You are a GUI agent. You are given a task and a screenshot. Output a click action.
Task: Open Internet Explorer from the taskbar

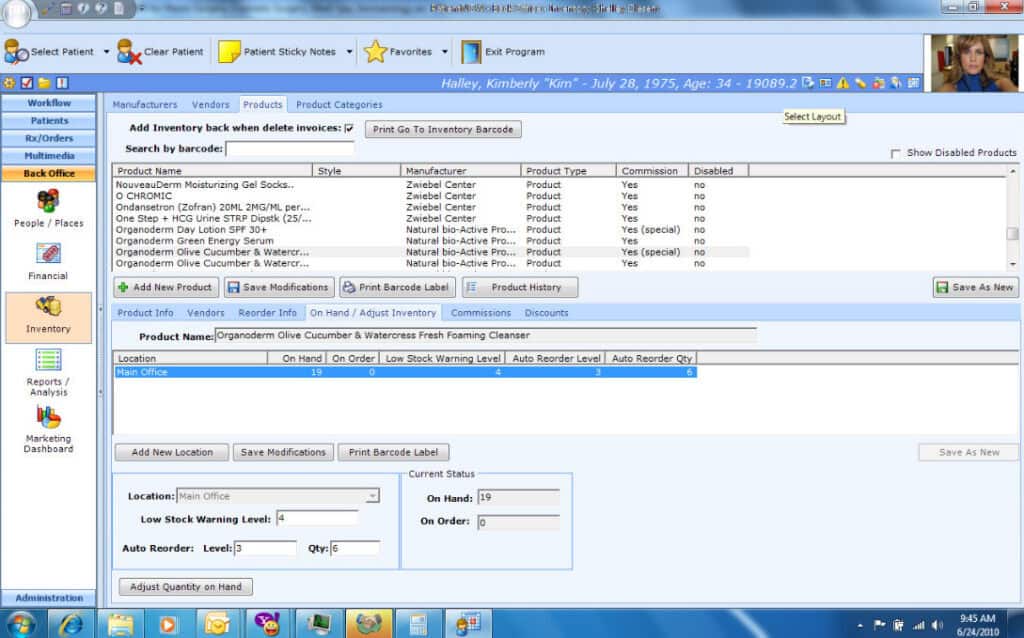[x=71, y=624]
